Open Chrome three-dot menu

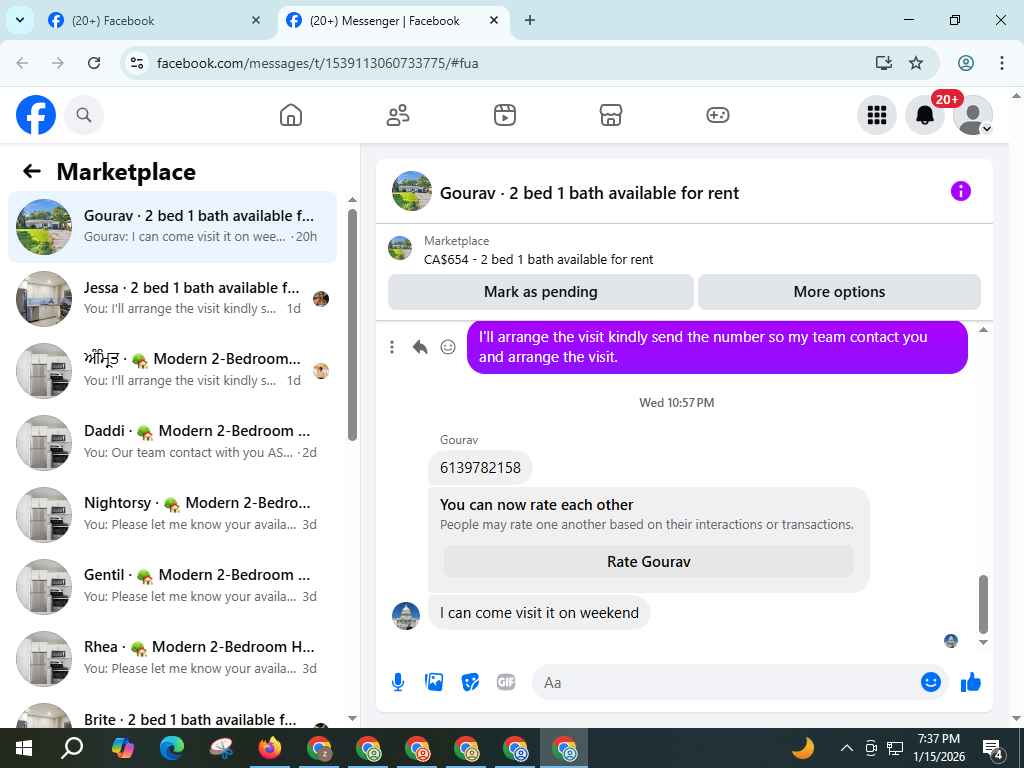click(1002, 63)
